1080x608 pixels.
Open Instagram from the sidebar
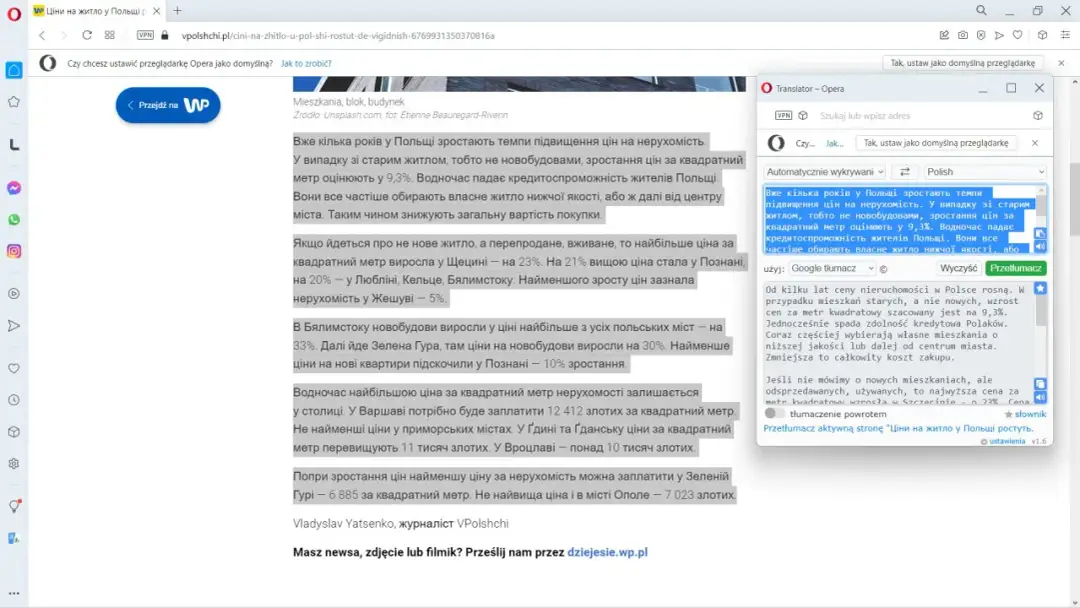(x=13, y=251)
